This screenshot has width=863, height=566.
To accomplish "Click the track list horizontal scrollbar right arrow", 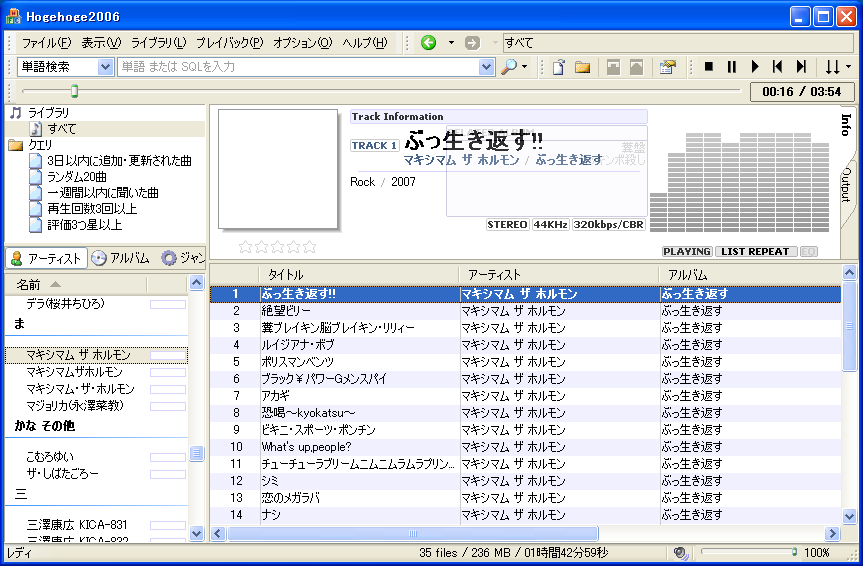I will click(x=832, y=534).
